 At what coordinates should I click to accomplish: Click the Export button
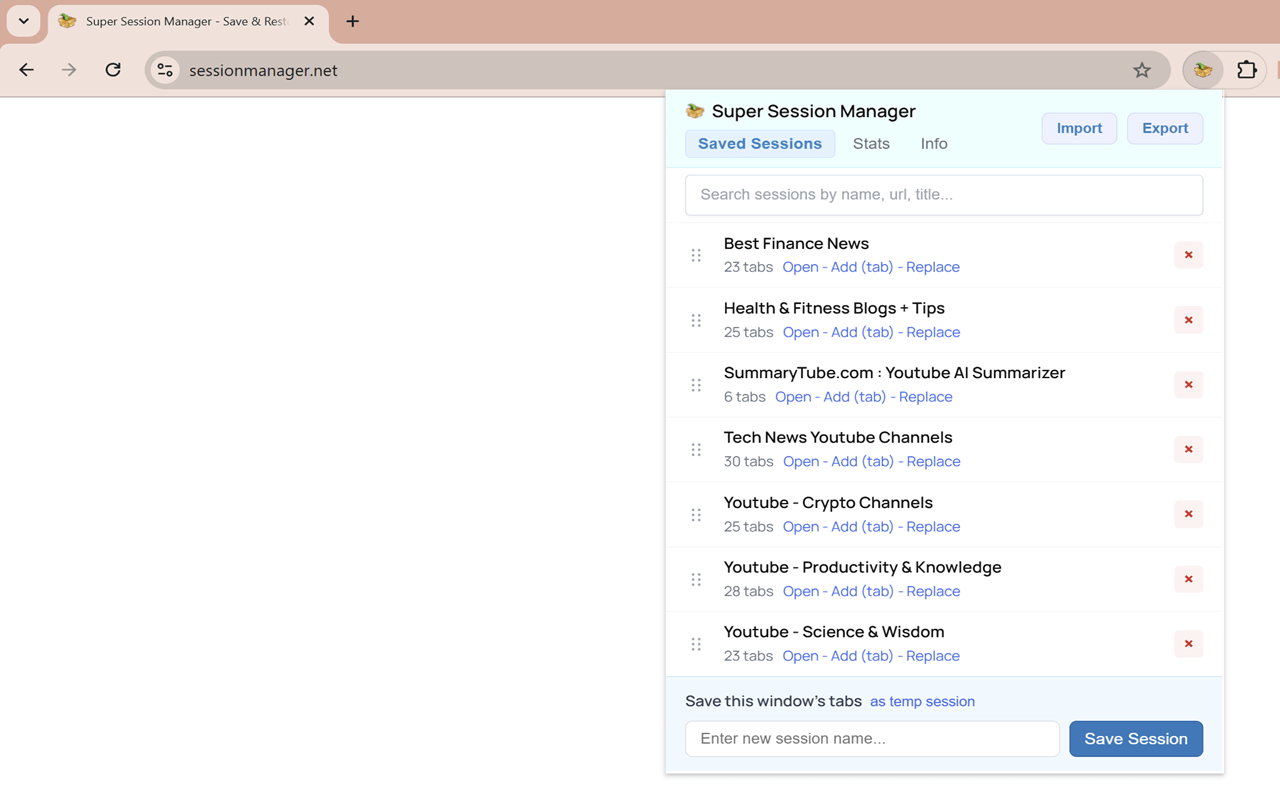point(1164,128)
